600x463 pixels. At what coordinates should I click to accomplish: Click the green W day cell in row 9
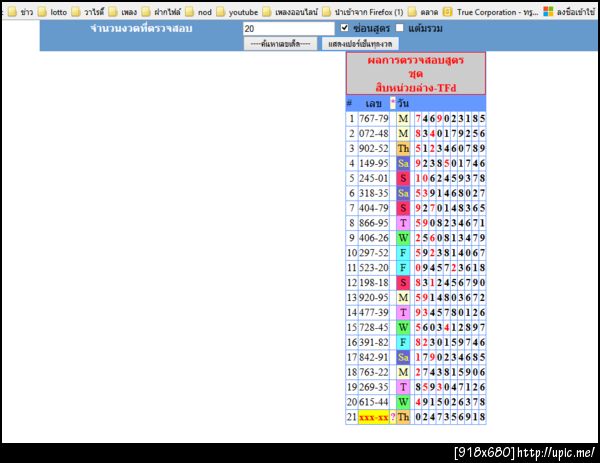pyautogui.click(x=403, y=238)
